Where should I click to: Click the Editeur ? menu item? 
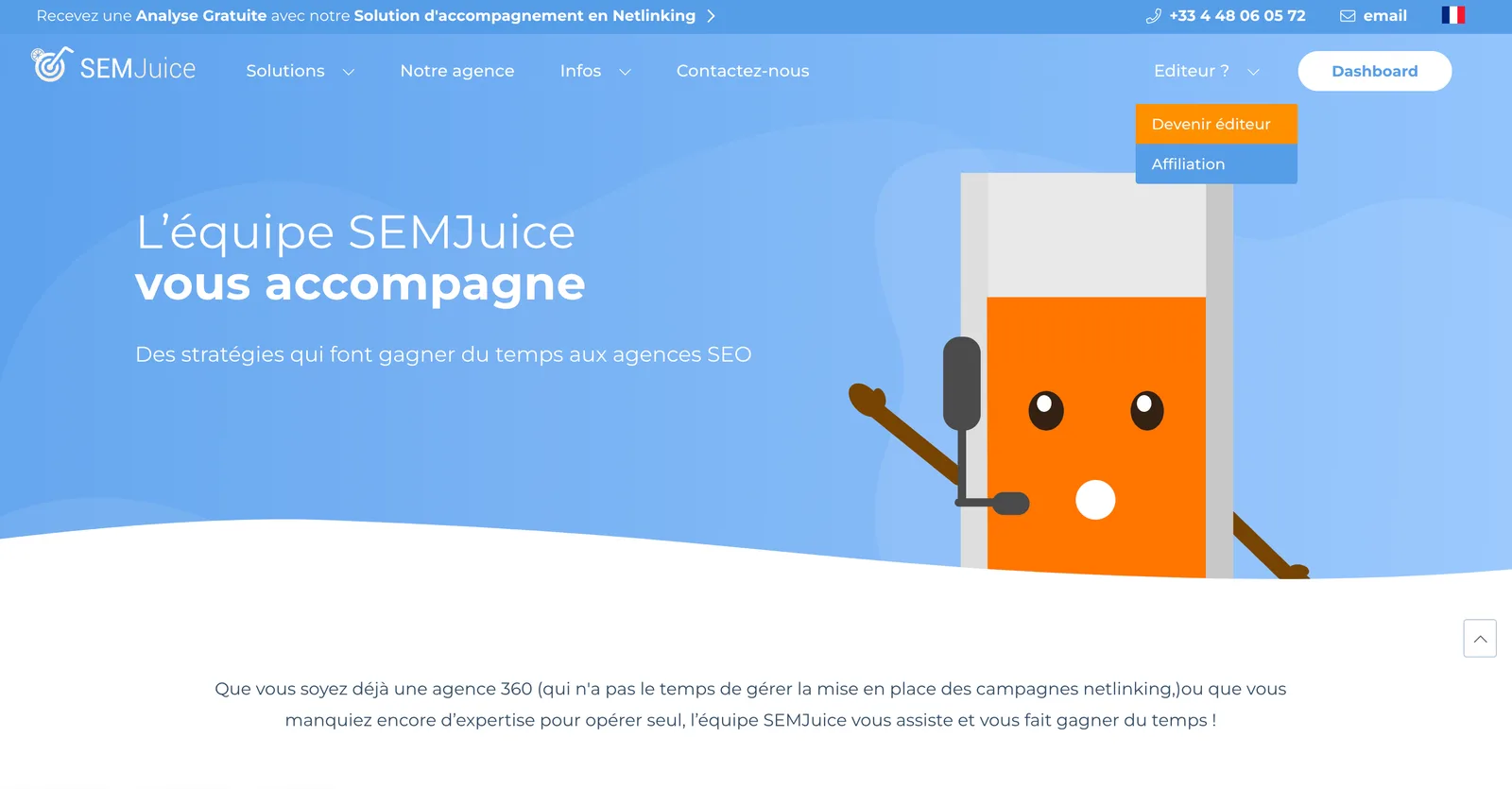(x=1191, y=71)
